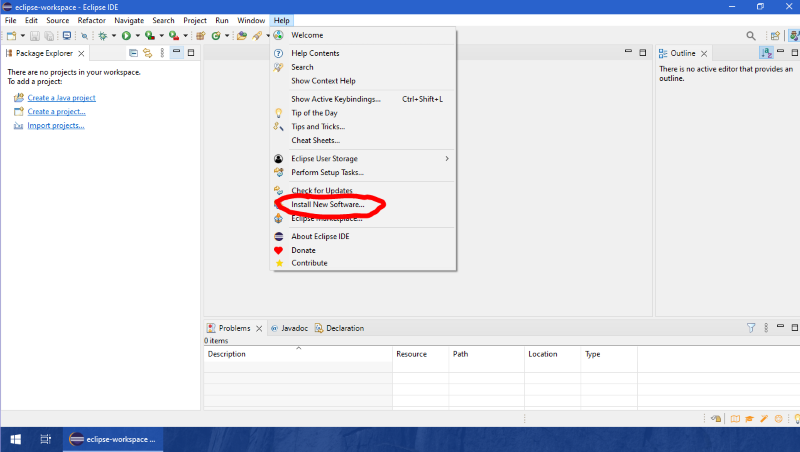The width and height of the screenshot is (800, 452).
Task: Switch to the Declaration tab
Action: click(339, 328)
